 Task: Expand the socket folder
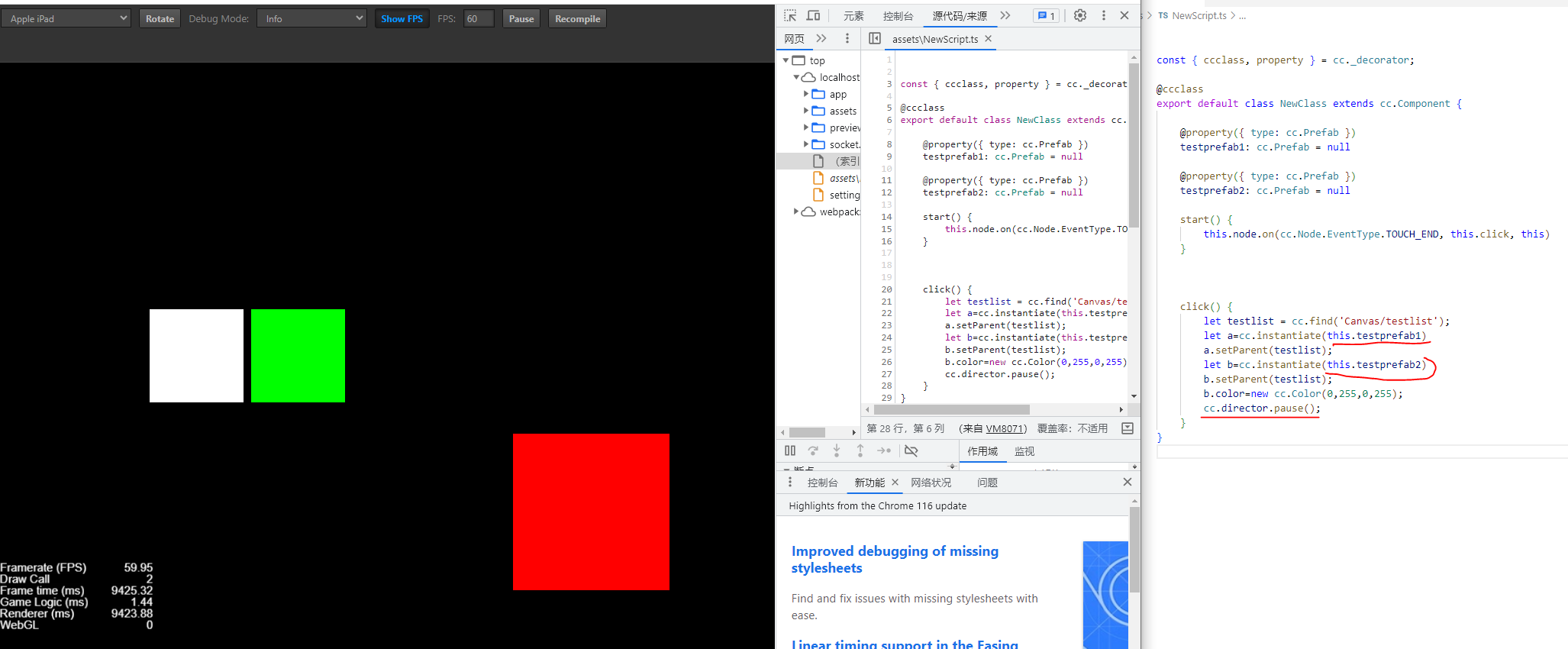(x=805, y=144)
